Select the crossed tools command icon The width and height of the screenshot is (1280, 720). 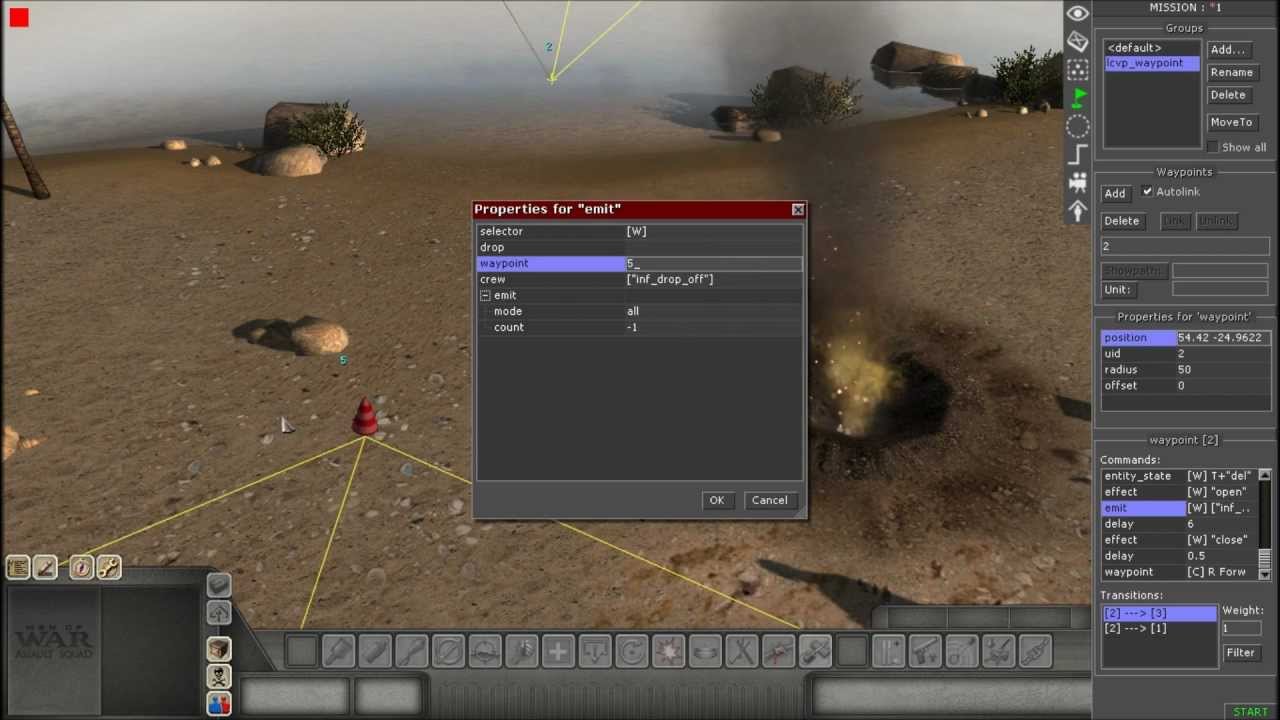pyautogui.click(x=742, y=652)
